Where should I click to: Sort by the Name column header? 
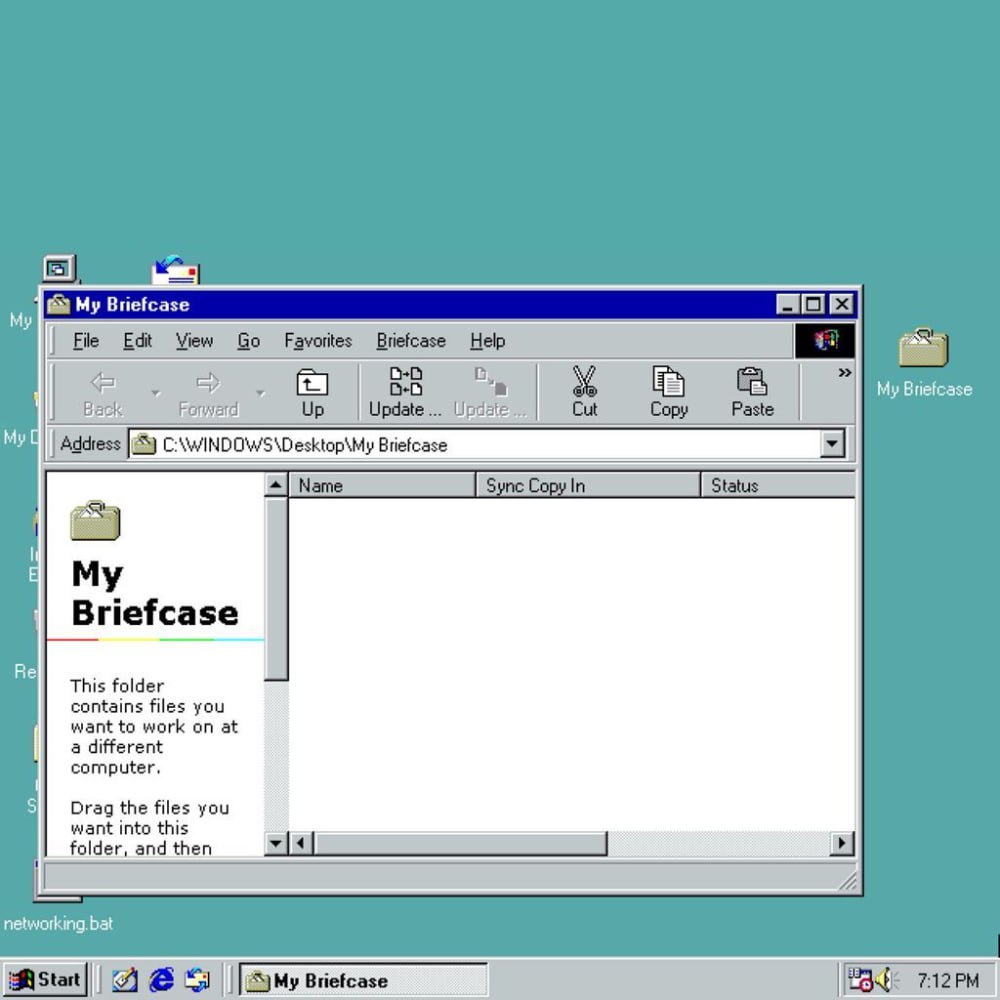click(x=382, y=485)
